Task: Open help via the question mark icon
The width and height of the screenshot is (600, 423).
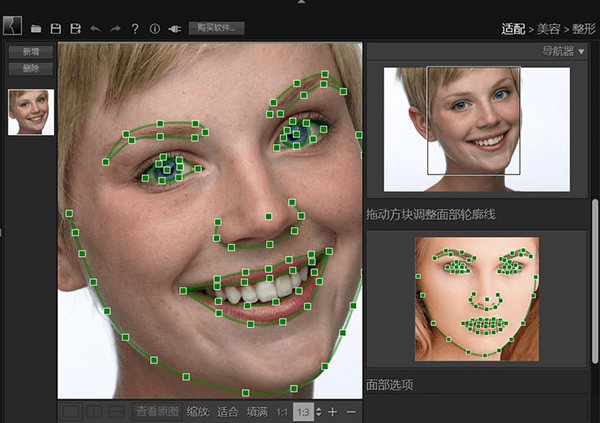Action: coord(135,29)
